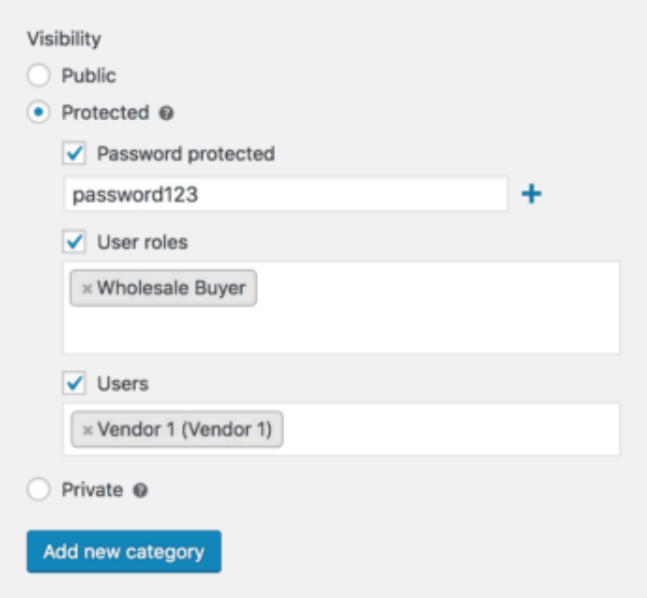Select the Protected visibility option

click(38, 113)
